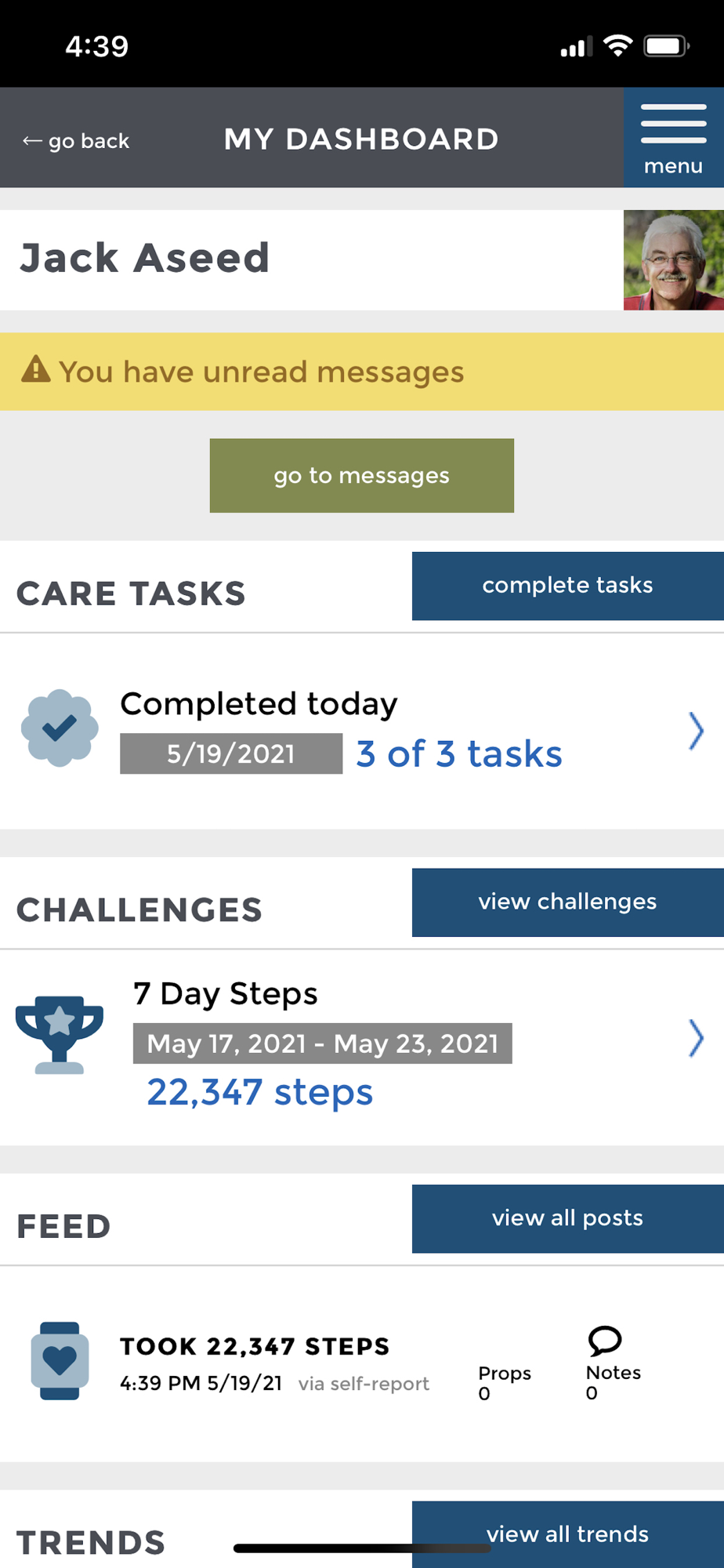Tap the challenges trophy icon
This screenshot has height=1568, width=724.
point(60,1034)
